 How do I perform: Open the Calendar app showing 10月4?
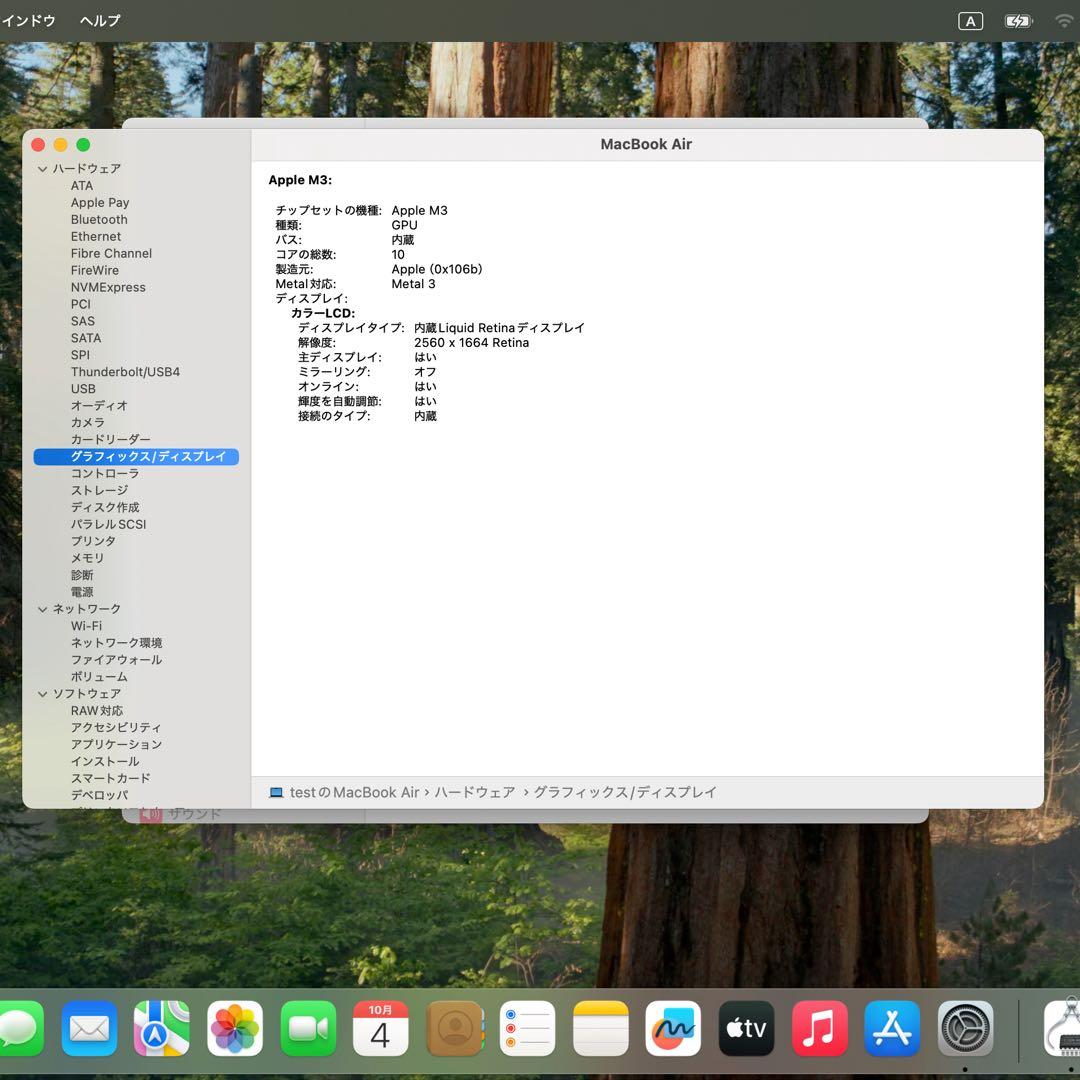click(x=380, y=1028)
